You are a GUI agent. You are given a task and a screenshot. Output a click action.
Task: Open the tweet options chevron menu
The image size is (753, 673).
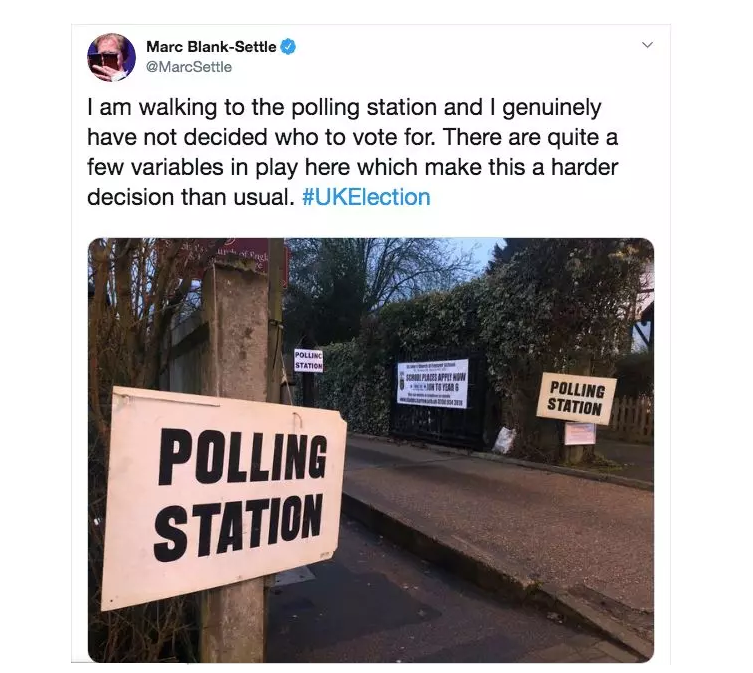647,45
